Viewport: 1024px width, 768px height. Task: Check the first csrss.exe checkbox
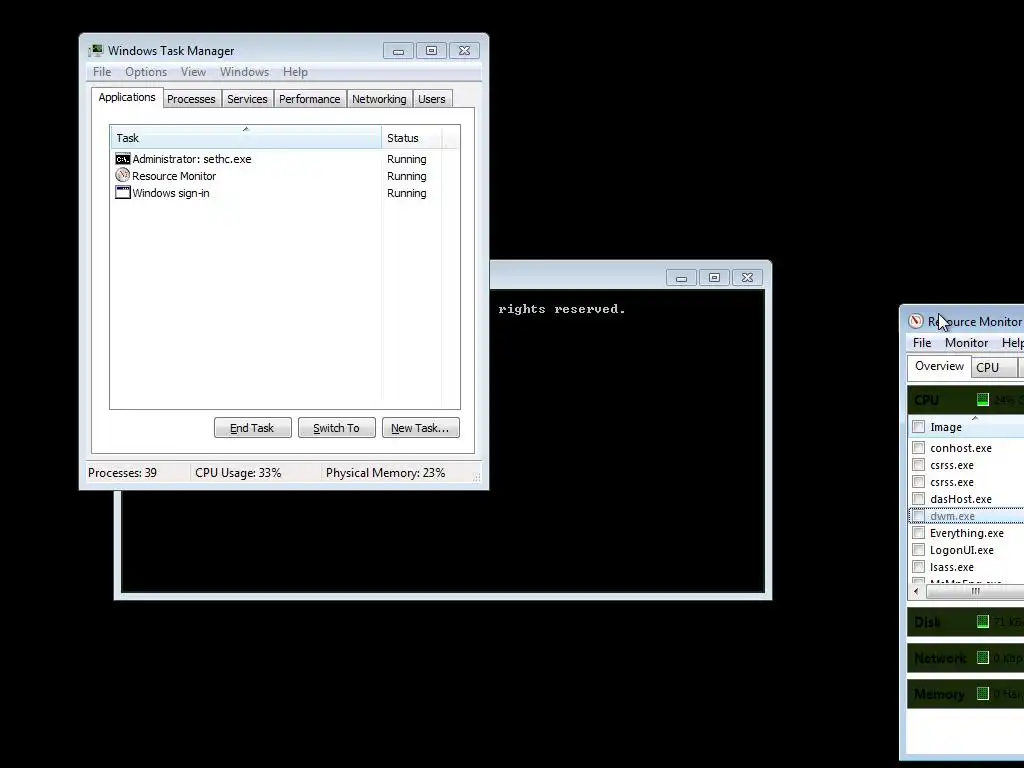tap(919, 465)
